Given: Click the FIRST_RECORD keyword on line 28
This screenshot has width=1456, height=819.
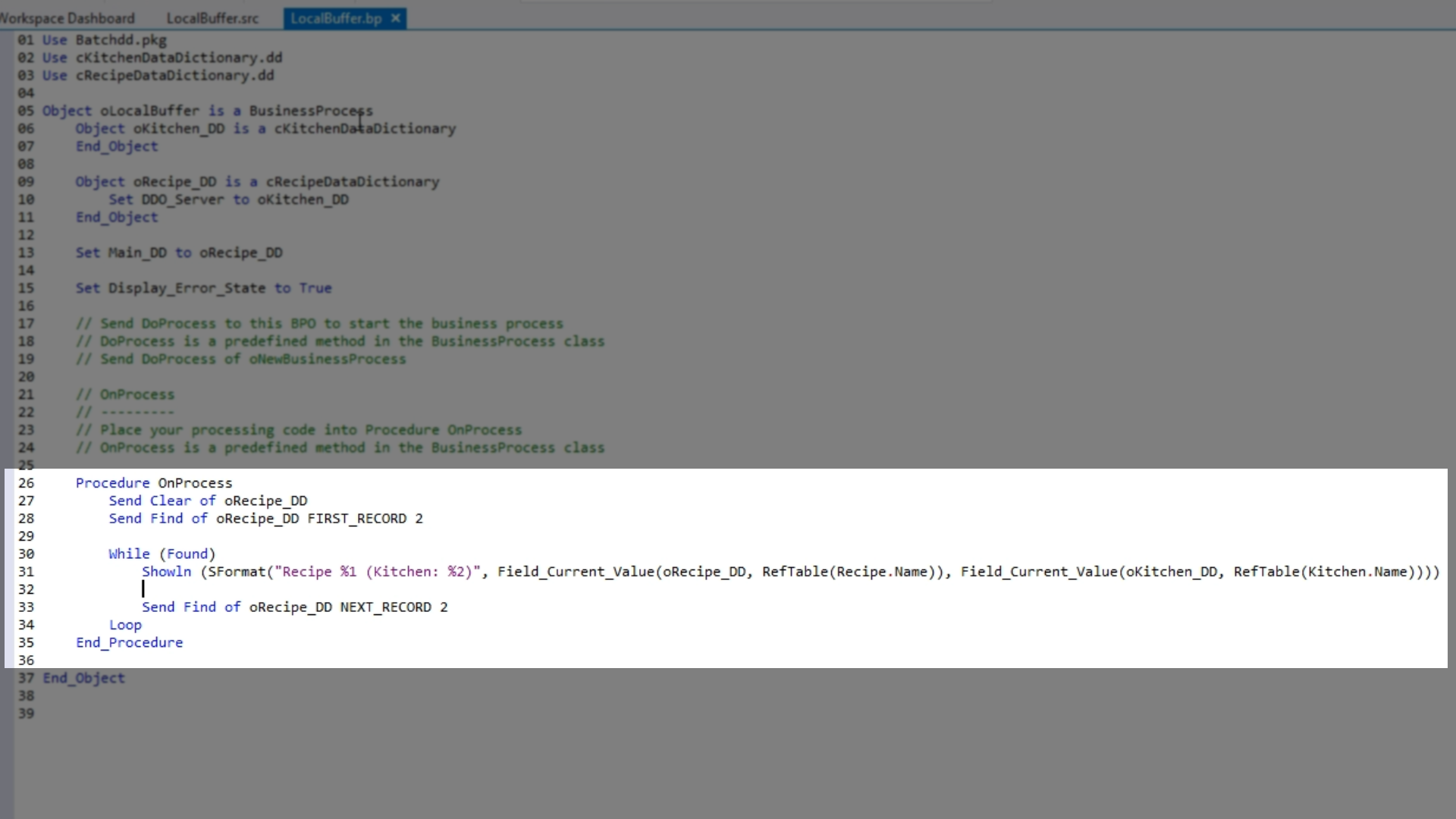Looking at the screenshot, I should click(x=356, y=519).
